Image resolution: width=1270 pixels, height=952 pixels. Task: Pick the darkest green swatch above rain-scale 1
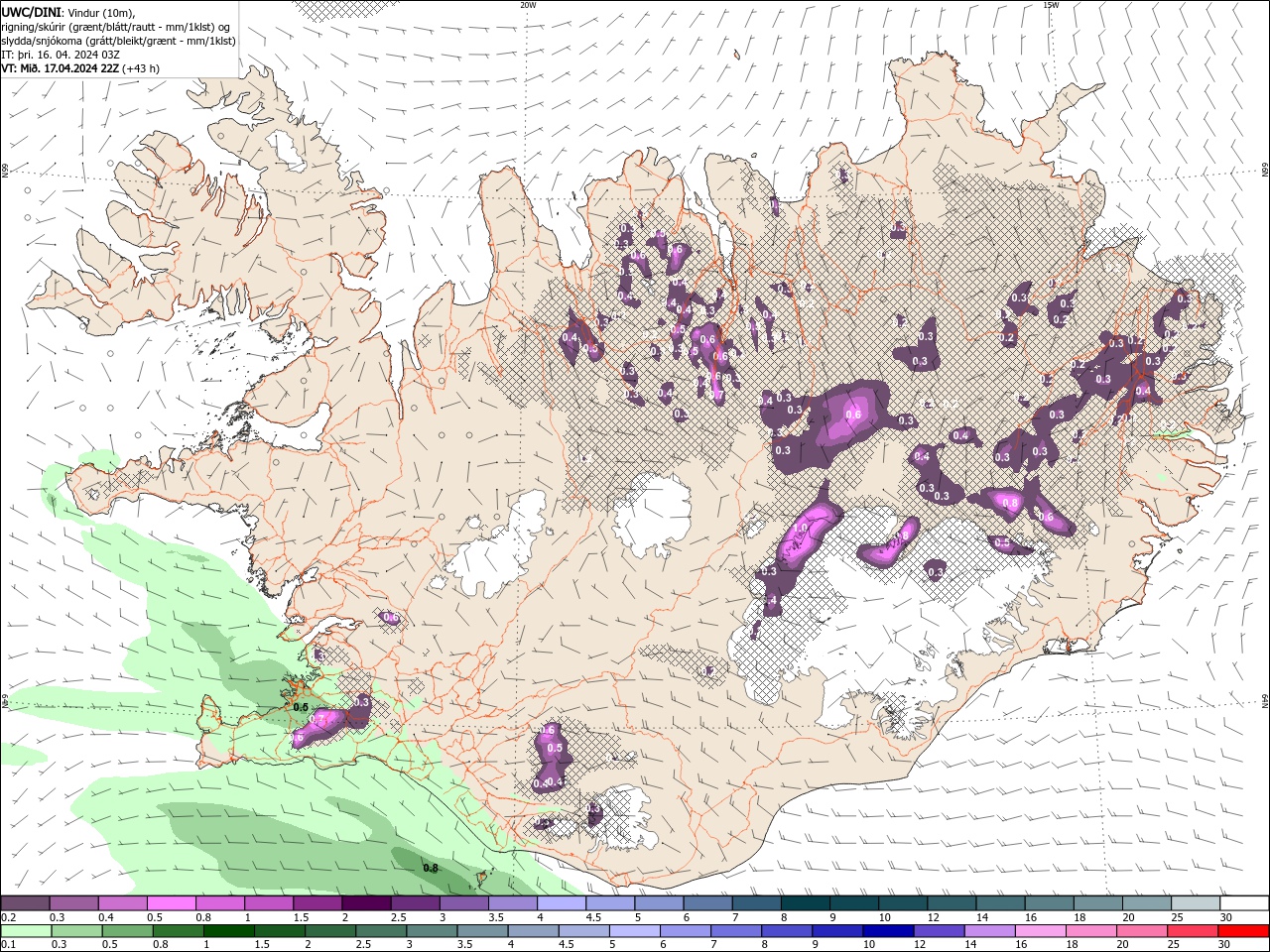[x=228, y=931]
